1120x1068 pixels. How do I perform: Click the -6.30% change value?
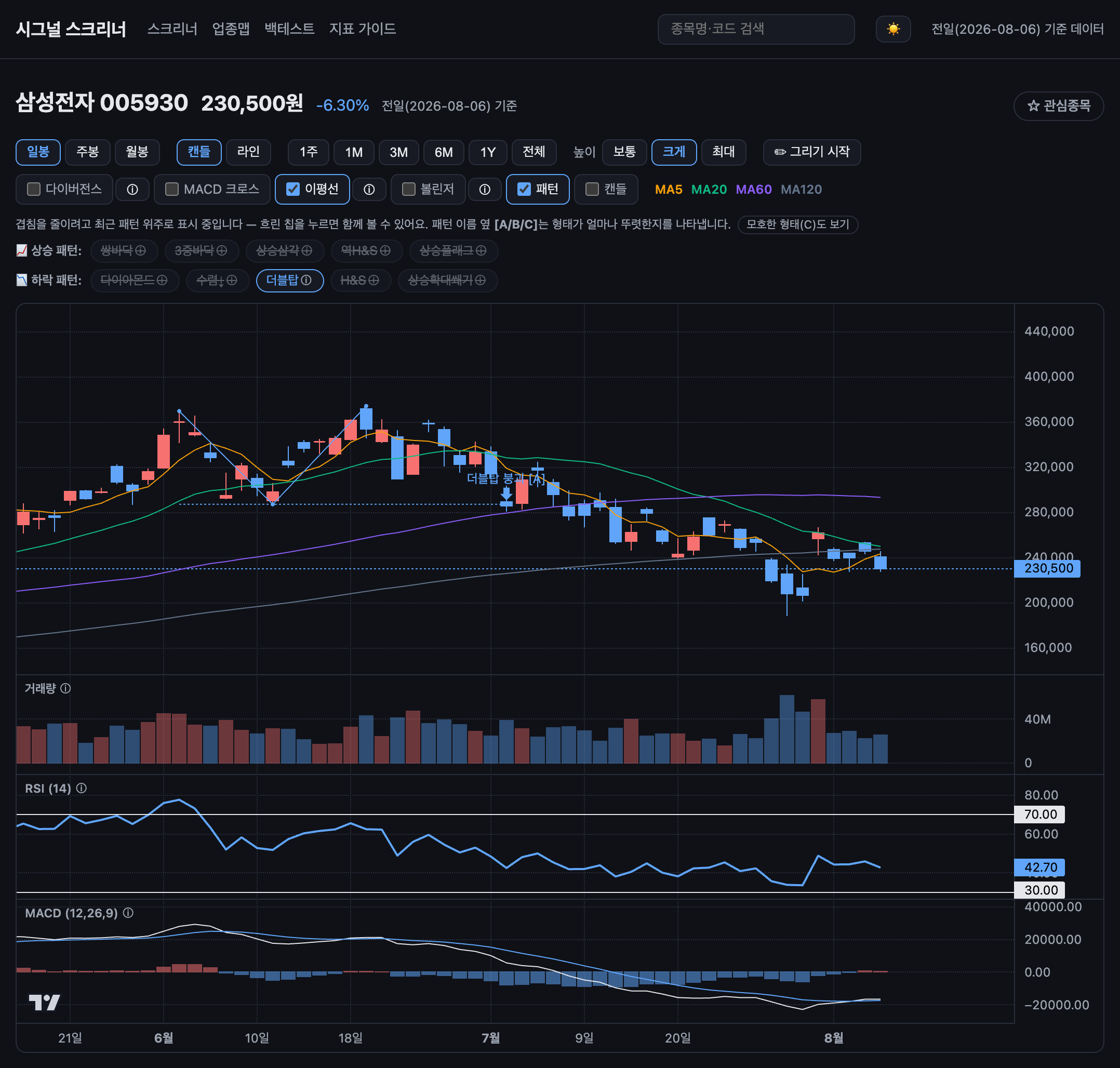tap(343, 105)
